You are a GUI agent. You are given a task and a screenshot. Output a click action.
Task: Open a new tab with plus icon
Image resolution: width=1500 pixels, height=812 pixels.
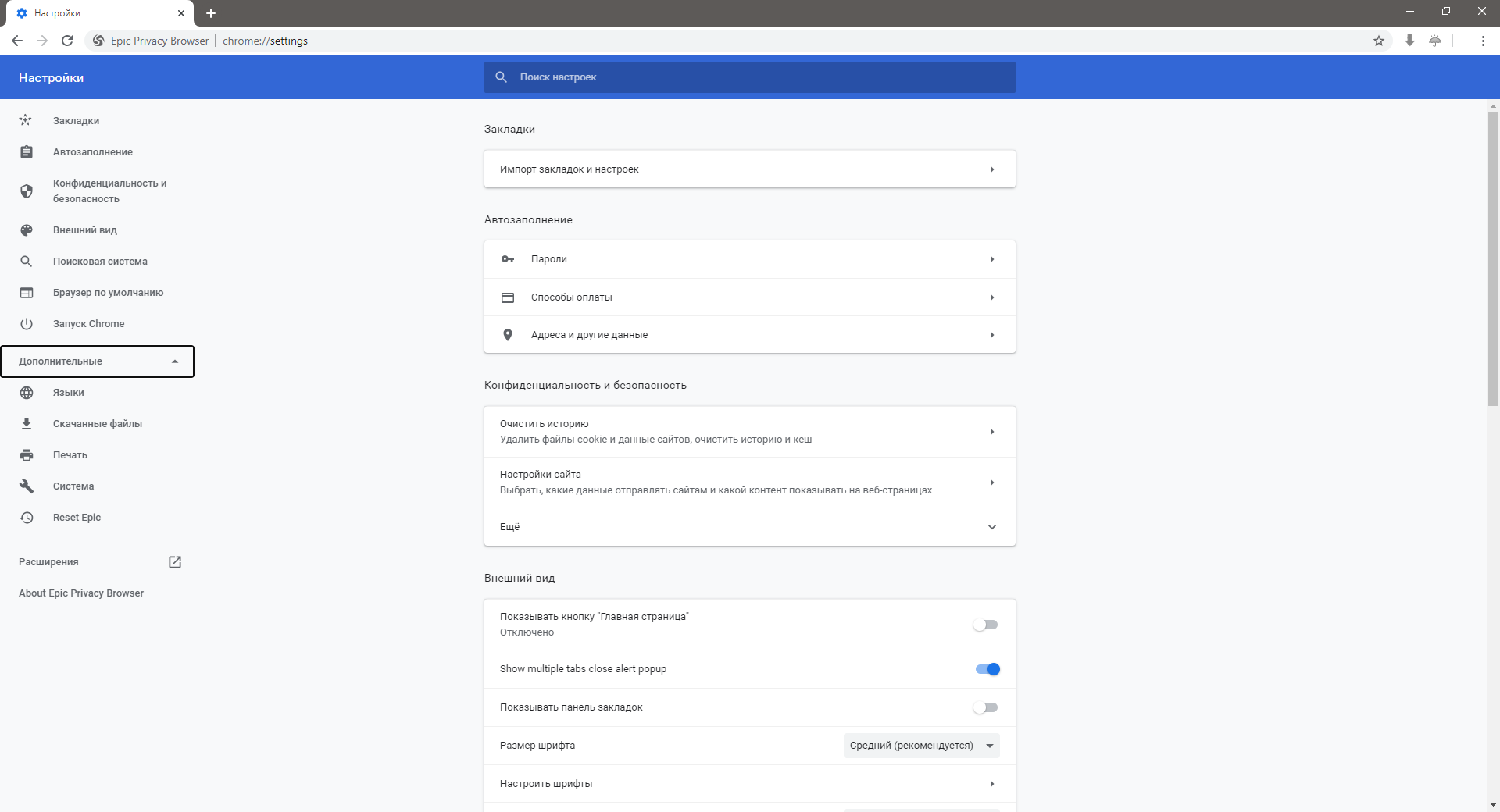211,13
